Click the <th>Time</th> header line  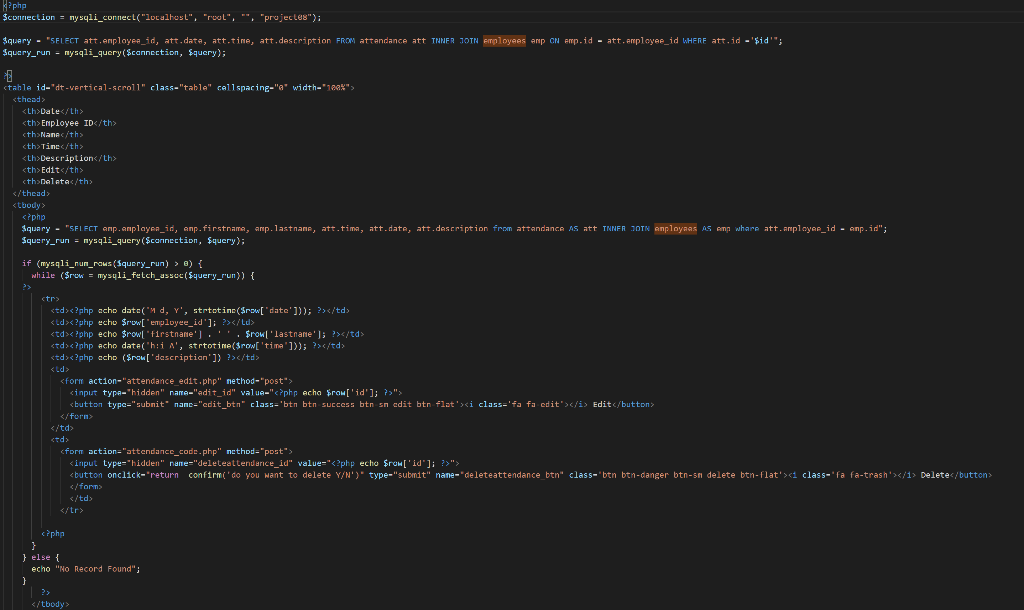click(x=53, y=146)
